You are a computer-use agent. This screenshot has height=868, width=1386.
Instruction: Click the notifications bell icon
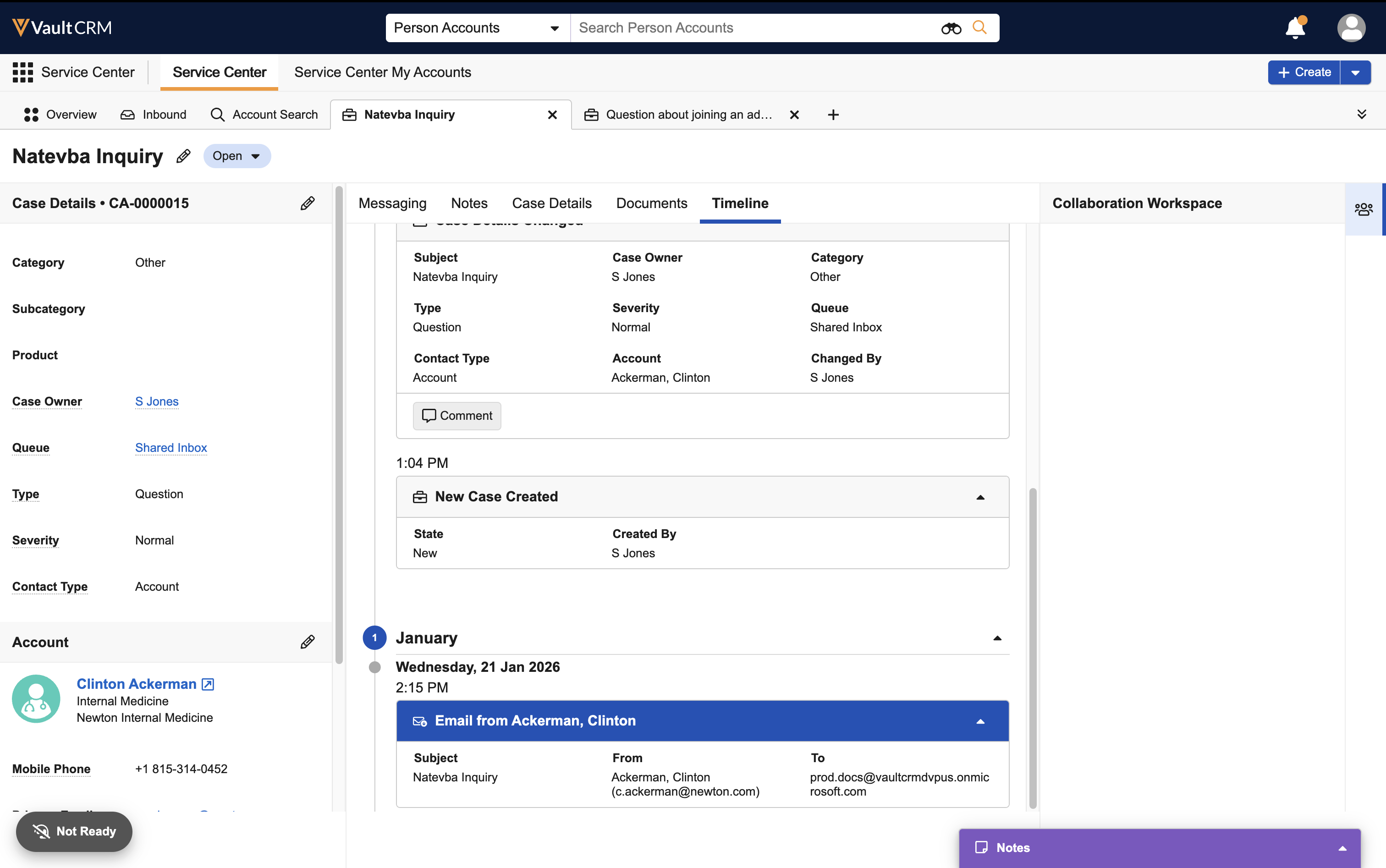[1295, 27]
